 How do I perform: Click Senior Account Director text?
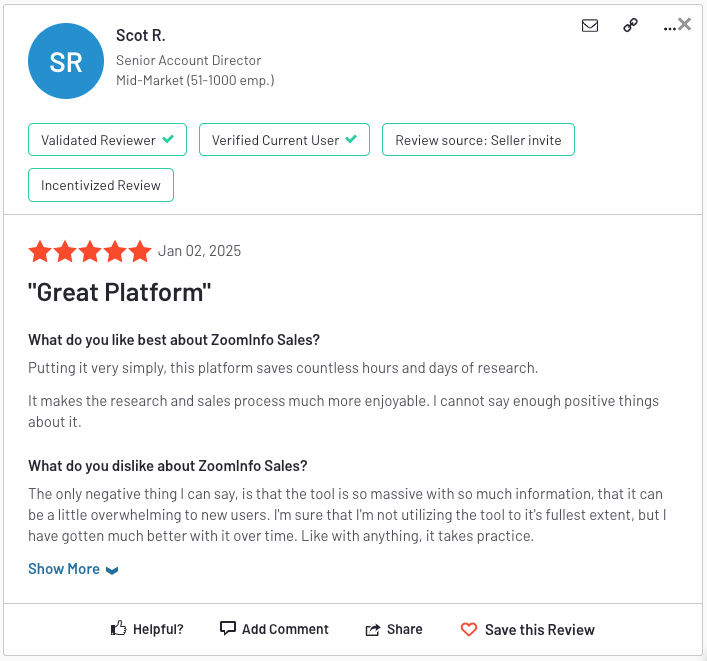(x=188, y=60)
